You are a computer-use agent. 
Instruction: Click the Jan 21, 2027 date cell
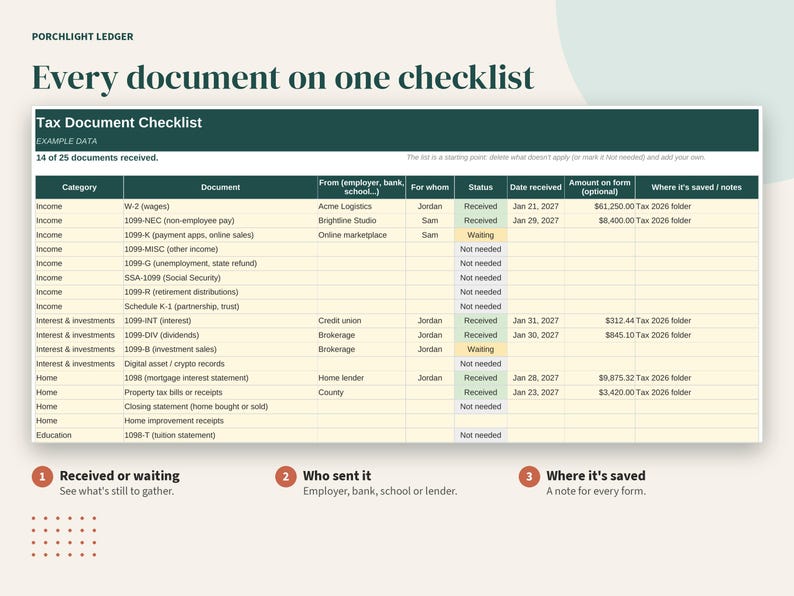click(536, 206)
